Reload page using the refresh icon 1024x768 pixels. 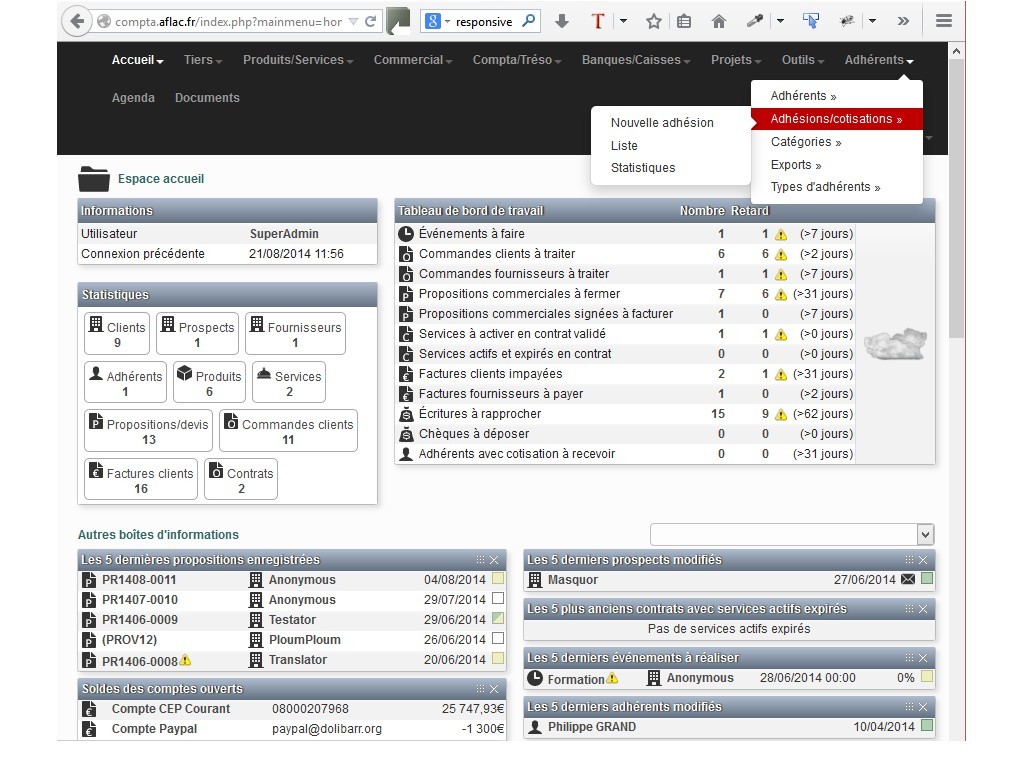tap(370, 21)
